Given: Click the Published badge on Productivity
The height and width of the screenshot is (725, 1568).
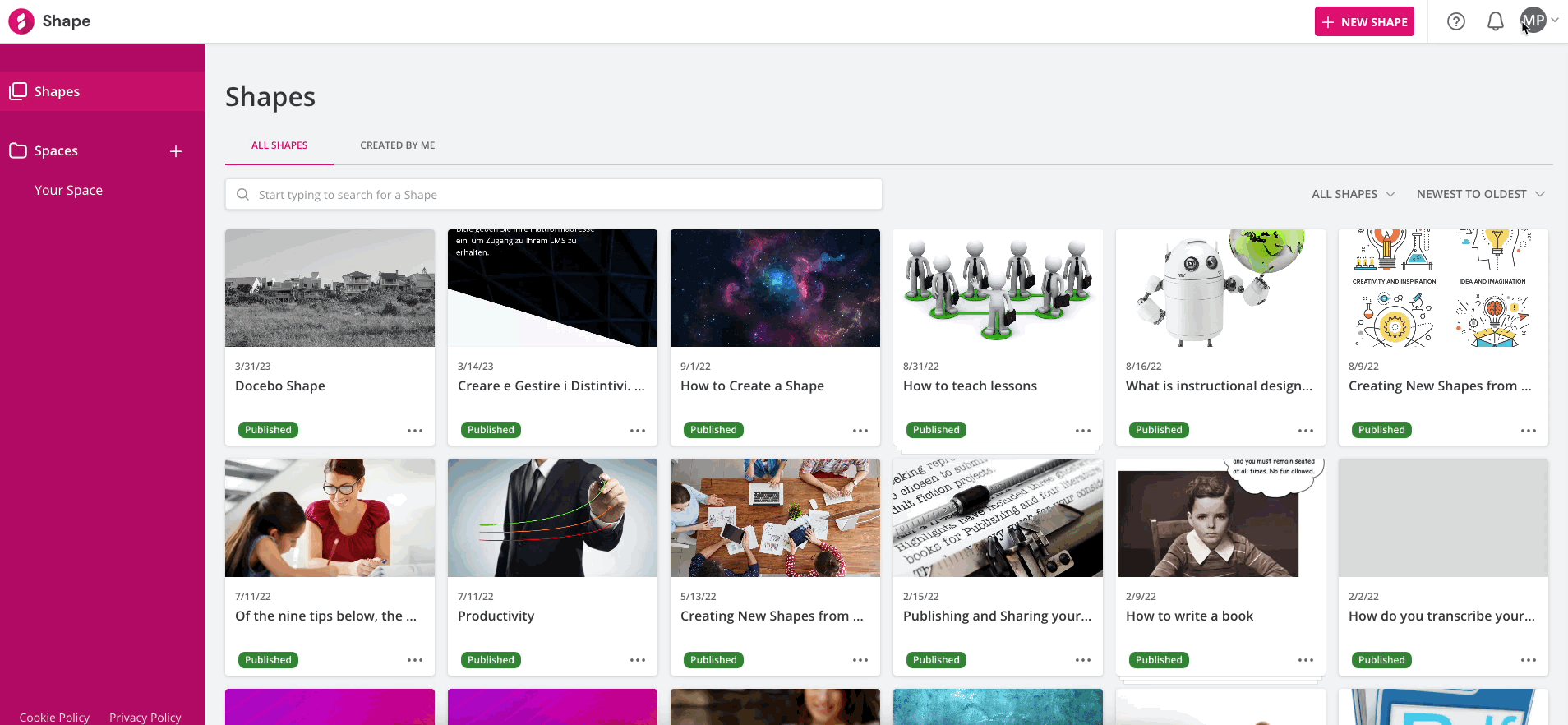Looking at the screenshot, I should pos(491,660).
